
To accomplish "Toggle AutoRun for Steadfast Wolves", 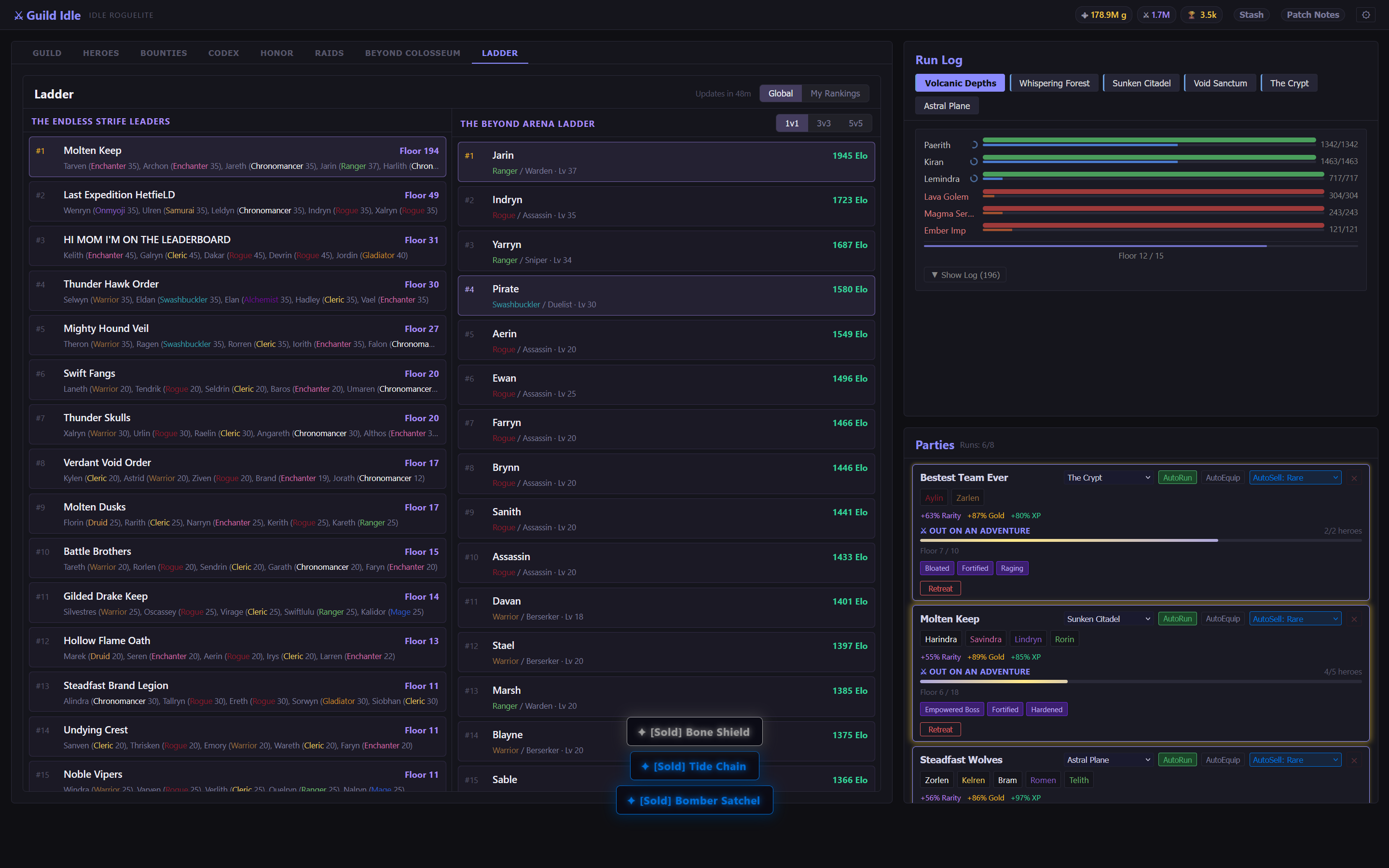I will [1177, 759].
